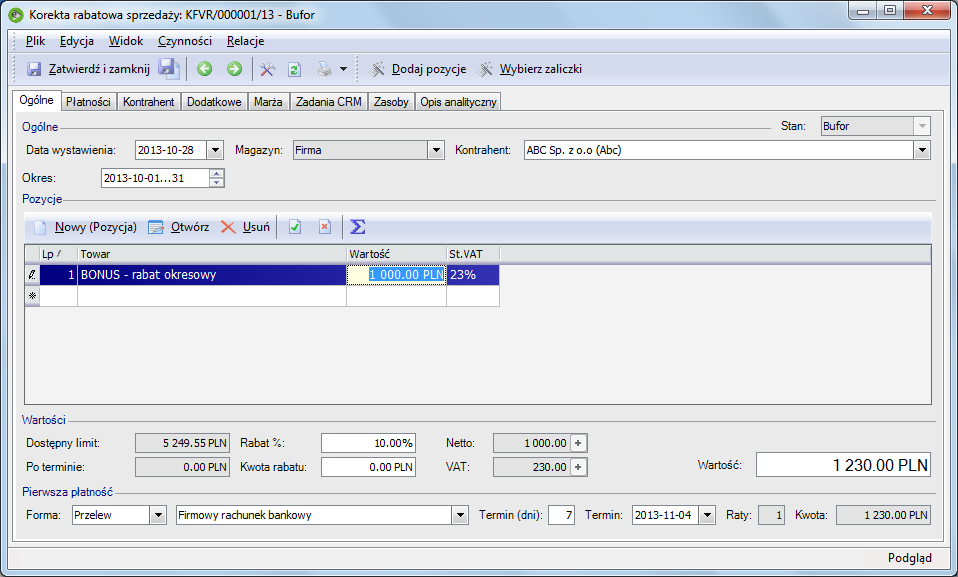Expand the VAT plus button
The image size is (958, 577).
click(578, 467)
